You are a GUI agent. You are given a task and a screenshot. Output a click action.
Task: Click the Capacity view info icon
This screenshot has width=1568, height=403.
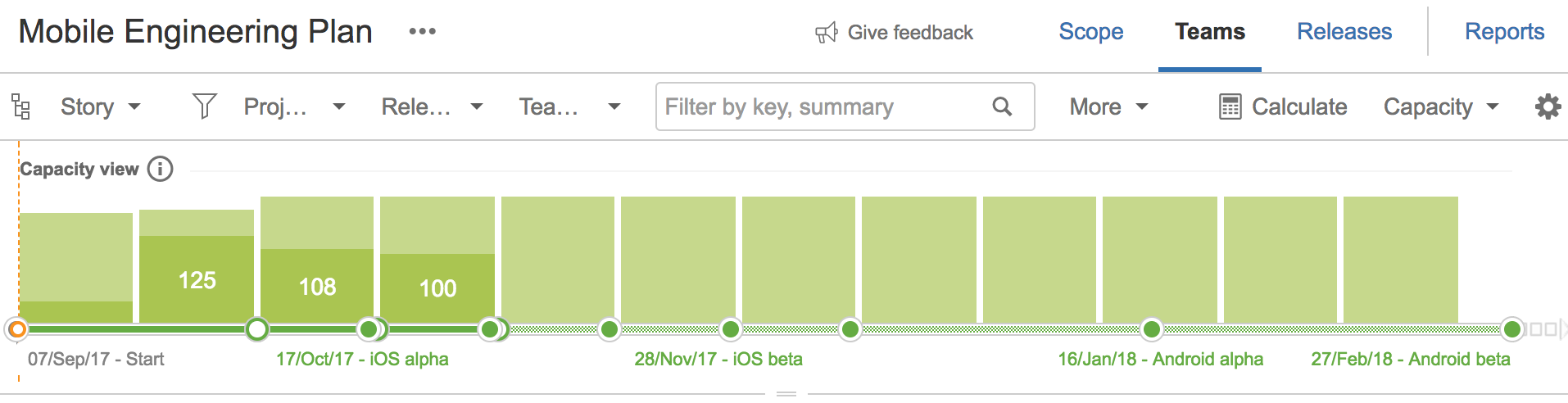[161, 169]
